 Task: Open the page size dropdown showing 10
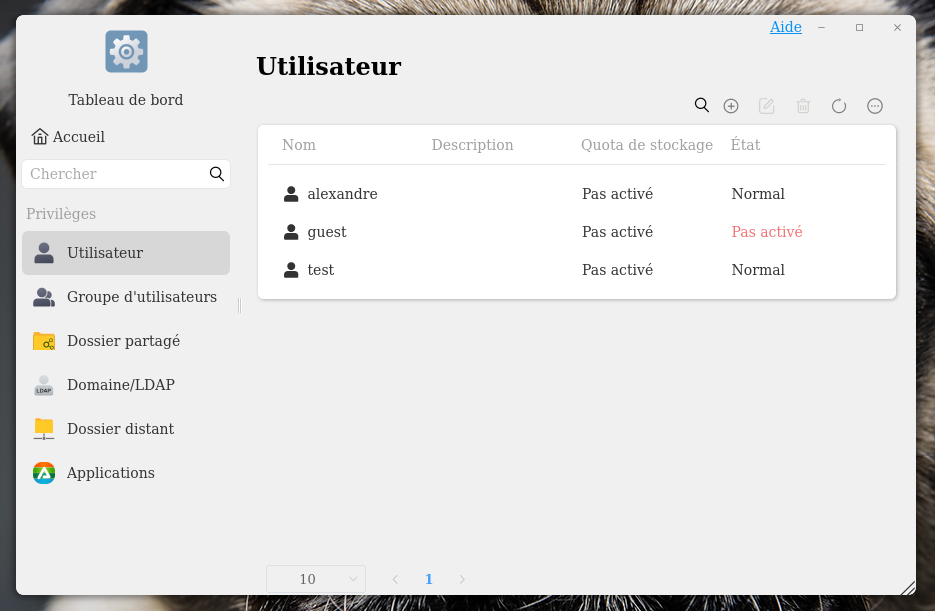point(315,579)
